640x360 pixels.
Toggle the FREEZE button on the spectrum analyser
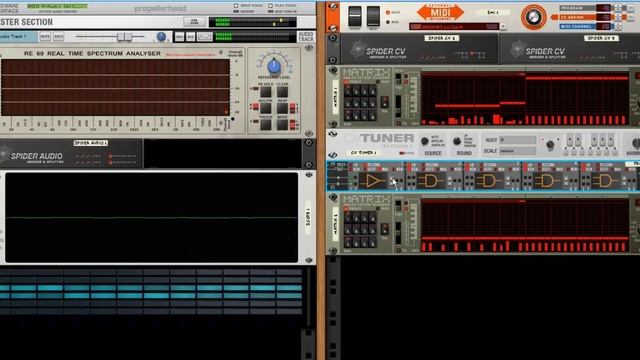pos(266,124)
